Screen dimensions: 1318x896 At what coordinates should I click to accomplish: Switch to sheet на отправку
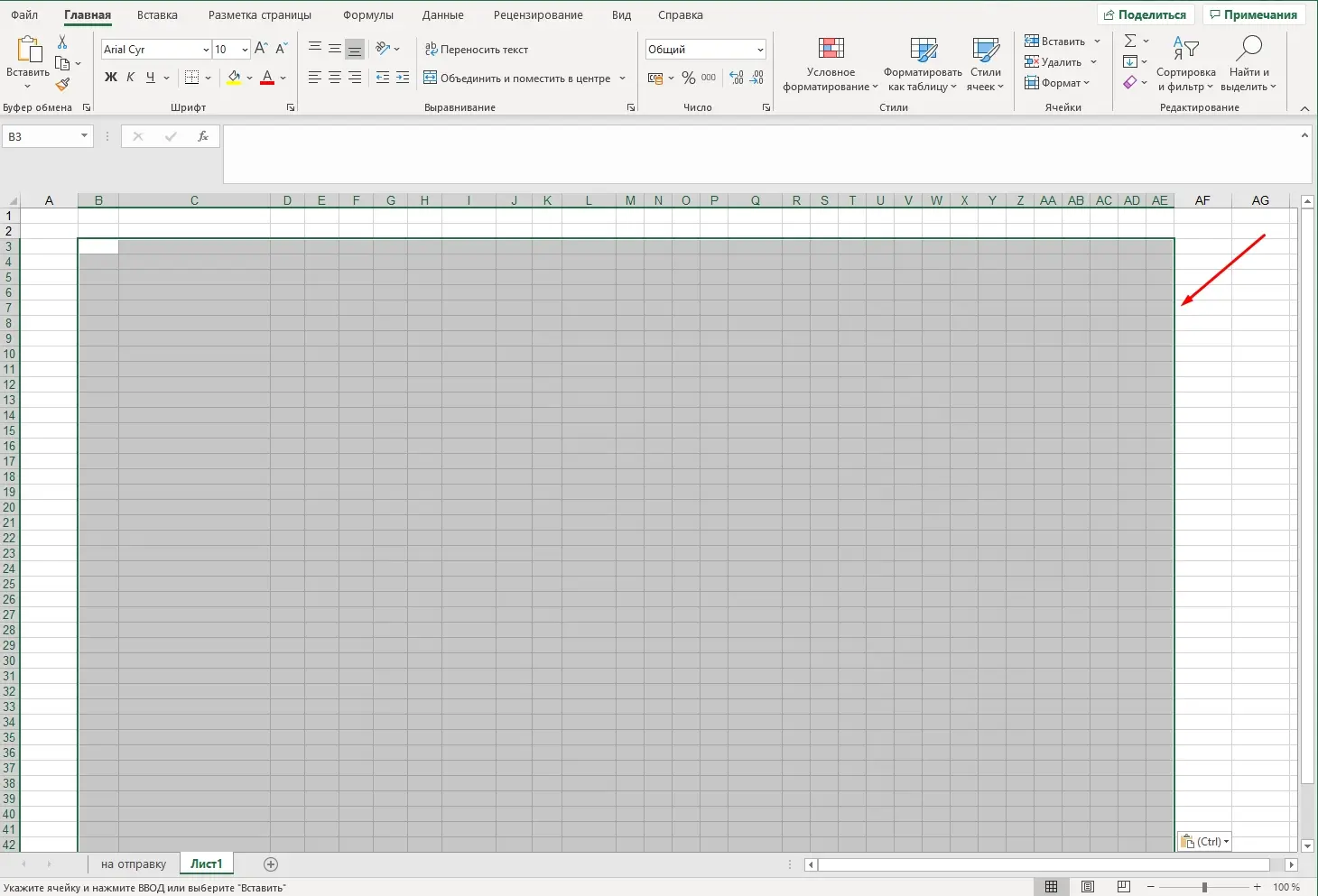pyautogui.click(x=134, y=864)
